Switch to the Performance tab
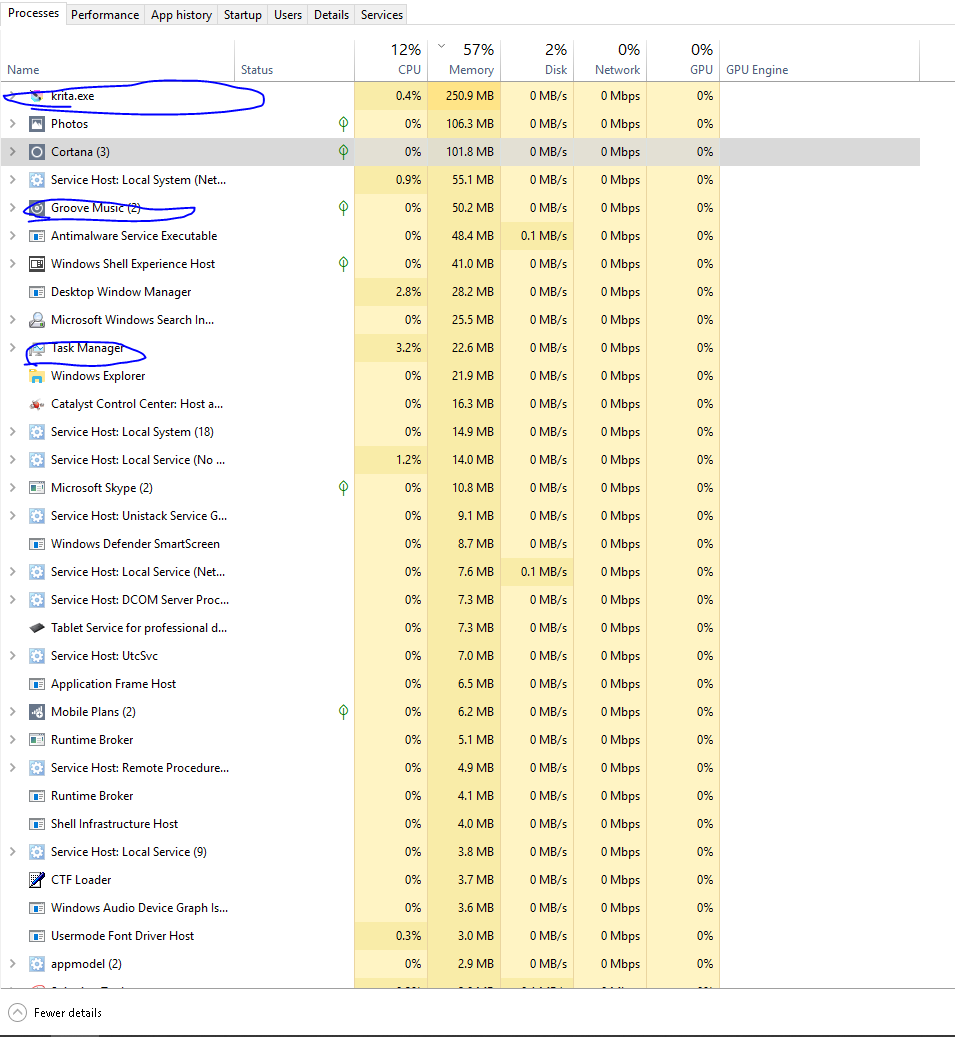The height and width of the screenshot is (1037, 955). [105, 15]
